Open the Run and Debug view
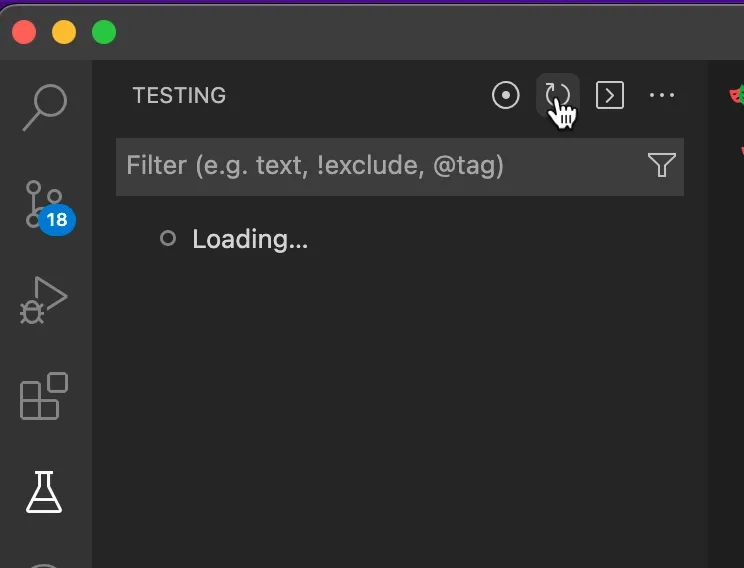The height and width of the screenshot is (568, 744). (43, 300)
